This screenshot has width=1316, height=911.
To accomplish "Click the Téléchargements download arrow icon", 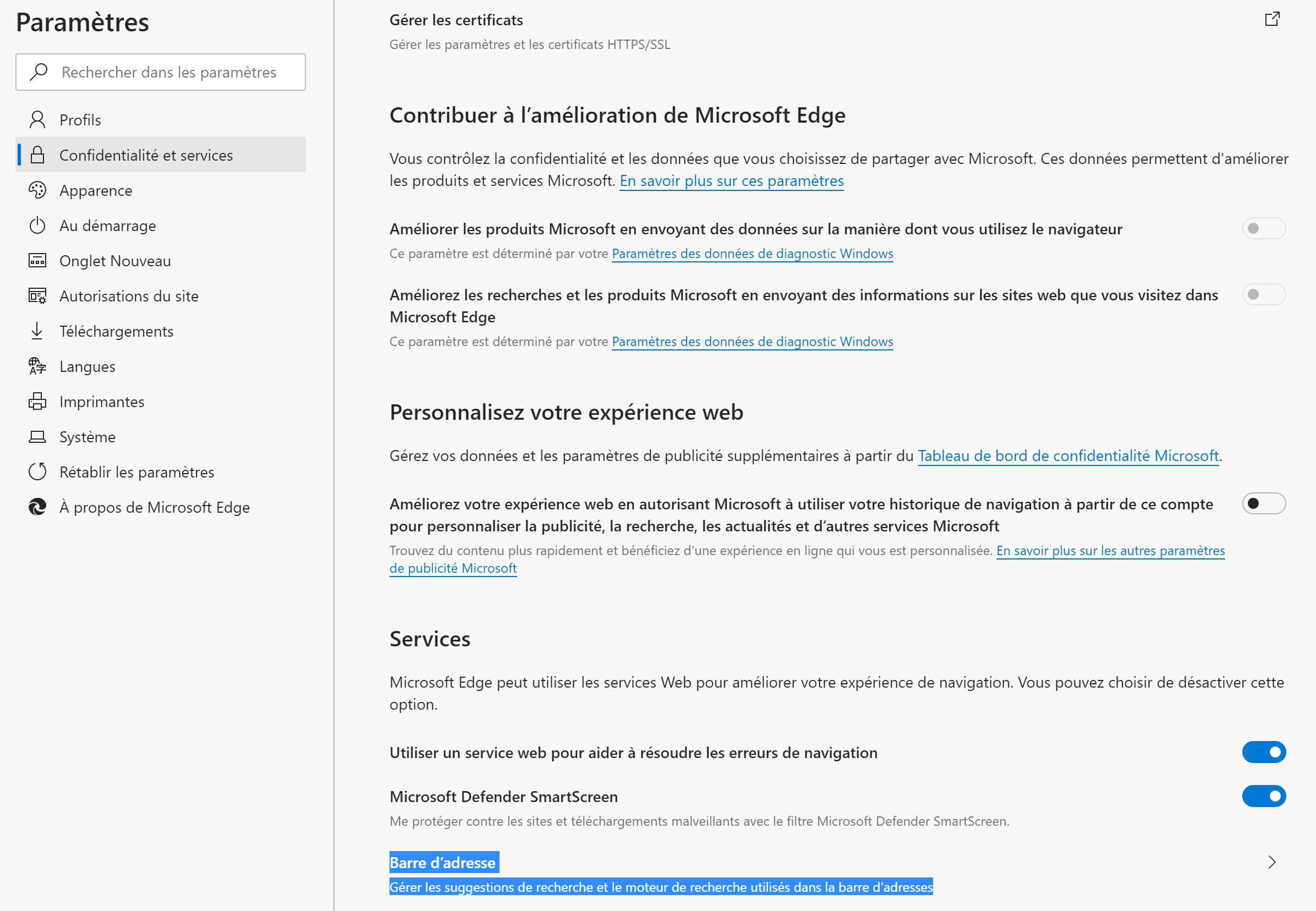I will coord(37,331).
